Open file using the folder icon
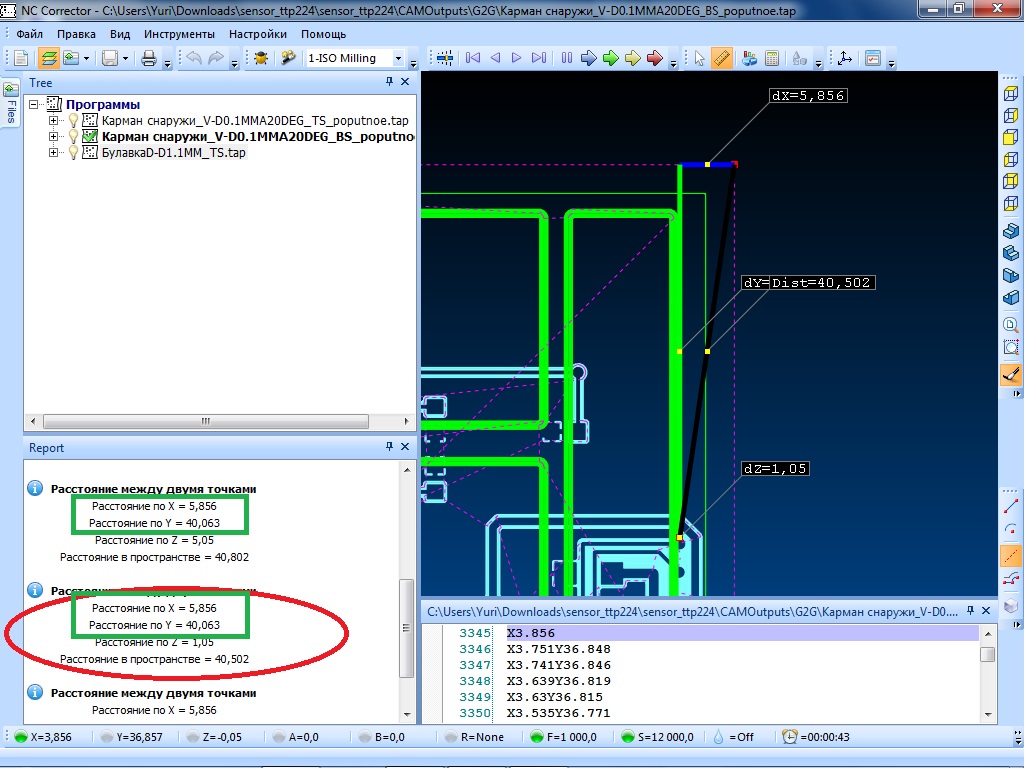1032x774 pixels. coord(70,59)
